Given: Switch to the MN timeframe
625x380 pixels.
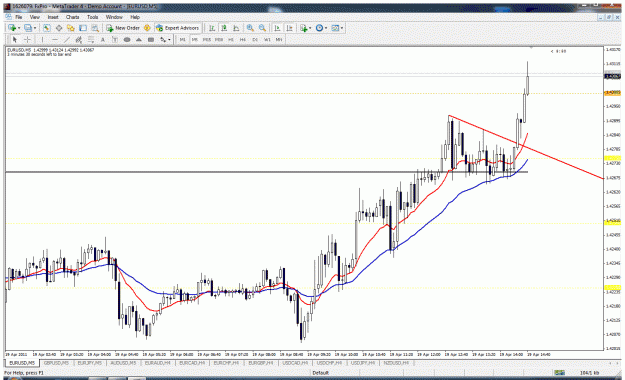Looking at the screenshot, I should tap(279, 39).
